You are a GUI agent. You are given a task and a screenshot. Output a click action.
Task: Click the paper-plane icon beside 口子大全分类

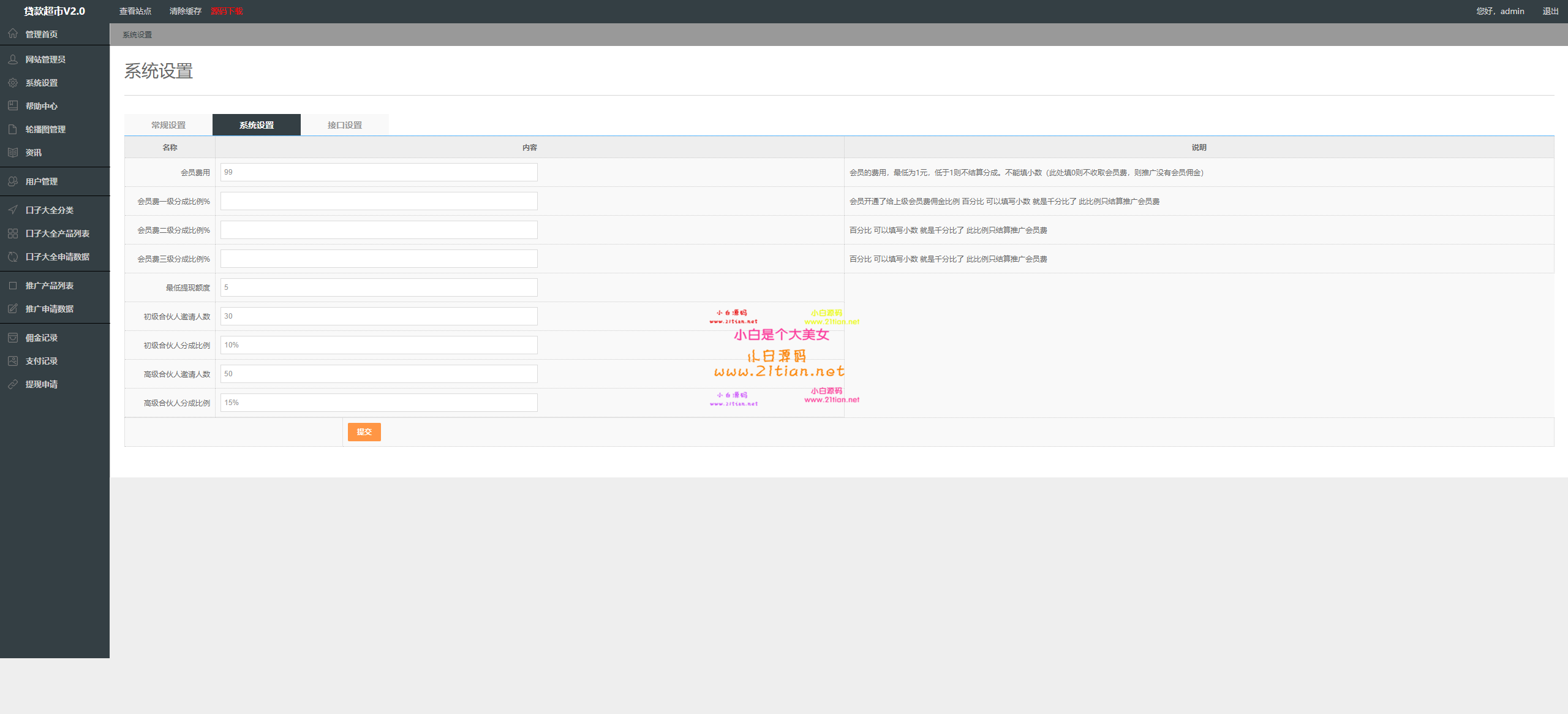click(13, 210)
